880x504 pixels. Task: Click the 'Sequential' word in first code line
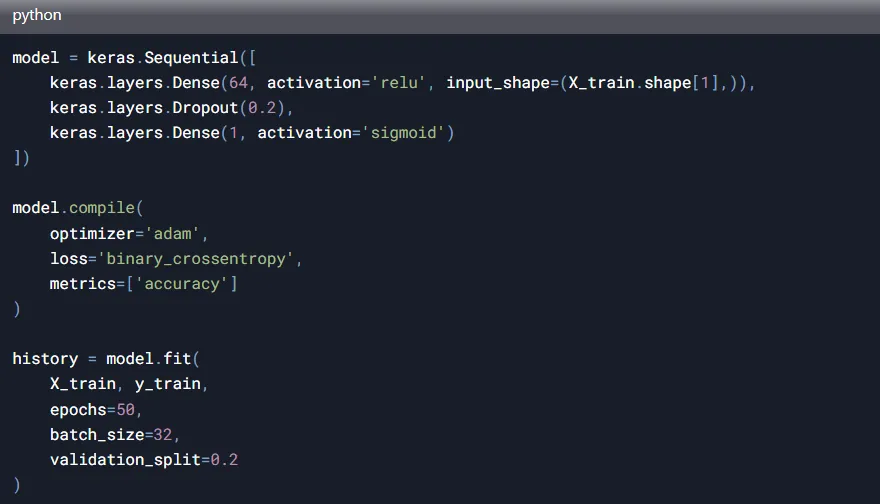[191, 58]
